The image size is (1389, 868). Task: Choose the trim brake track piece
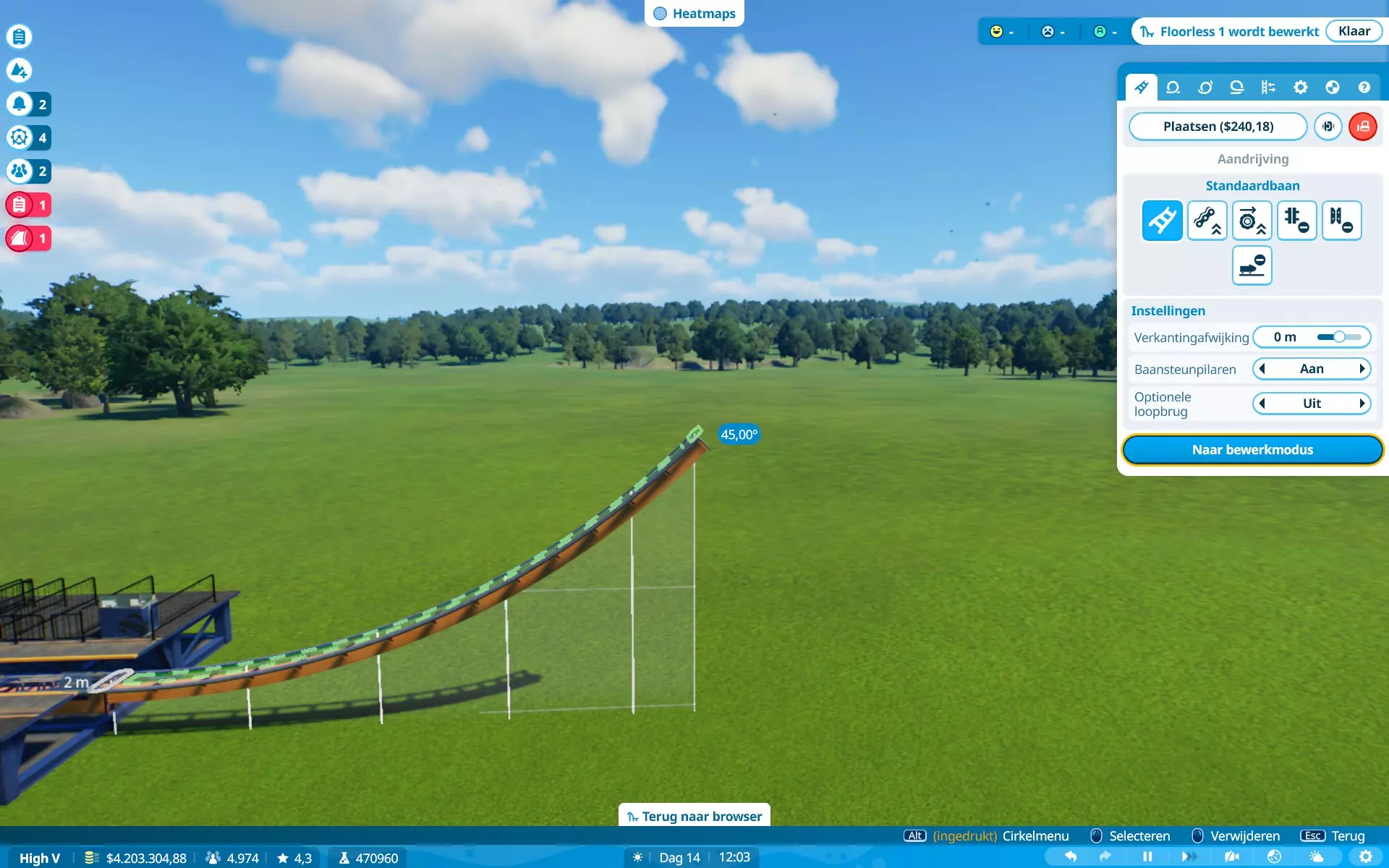coord(1296,221)
